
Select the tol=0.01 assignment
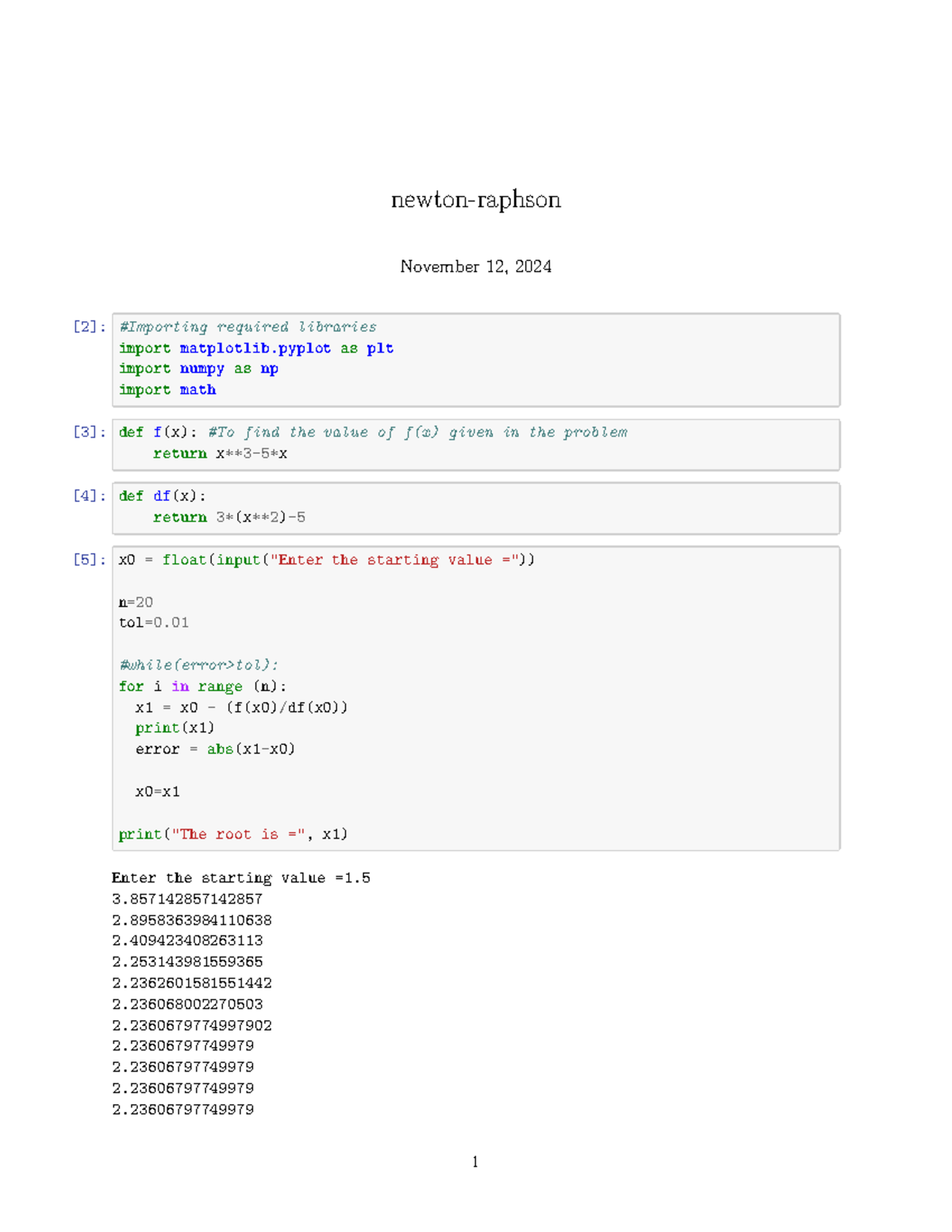point(154,622)
